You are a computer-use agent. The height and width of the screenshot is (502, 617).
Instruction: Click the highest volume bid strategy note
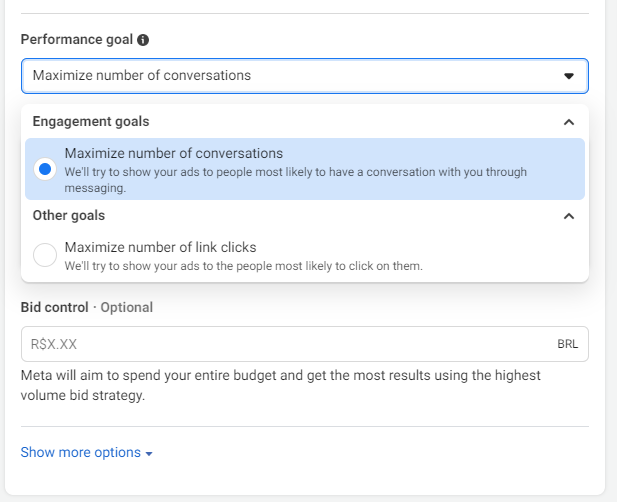click(281, 385)
